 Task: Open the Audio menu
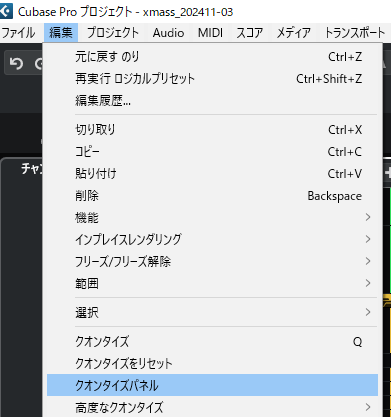coord(168,33)
